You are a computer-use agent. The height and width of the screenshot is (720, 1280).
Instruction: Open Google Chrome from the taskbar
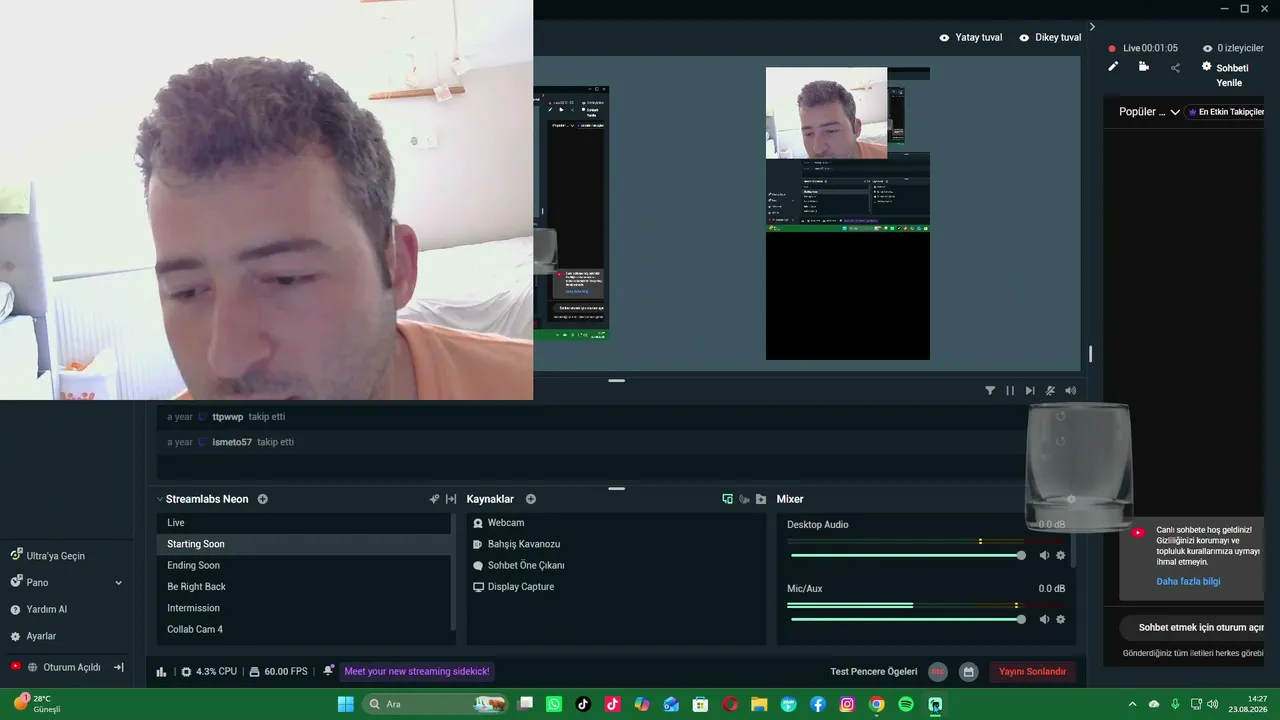tap(877, 704)
